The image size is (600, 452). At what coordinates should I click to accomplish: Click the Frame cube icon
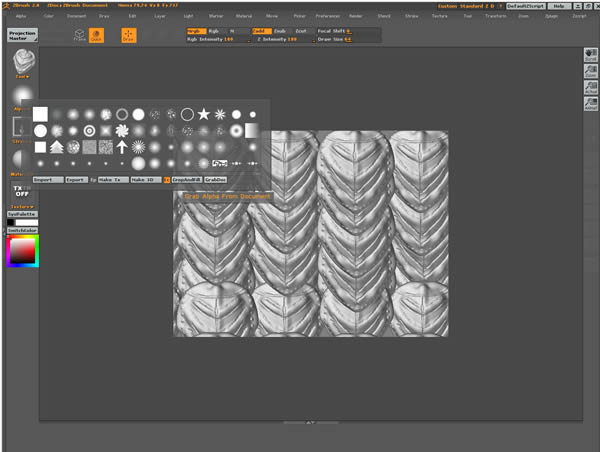tap(80, 35)
